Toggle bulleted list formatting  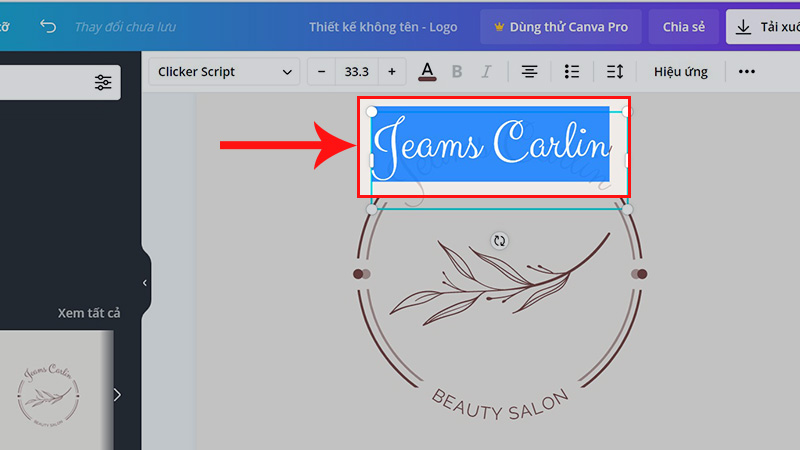[x=572, y=72]
